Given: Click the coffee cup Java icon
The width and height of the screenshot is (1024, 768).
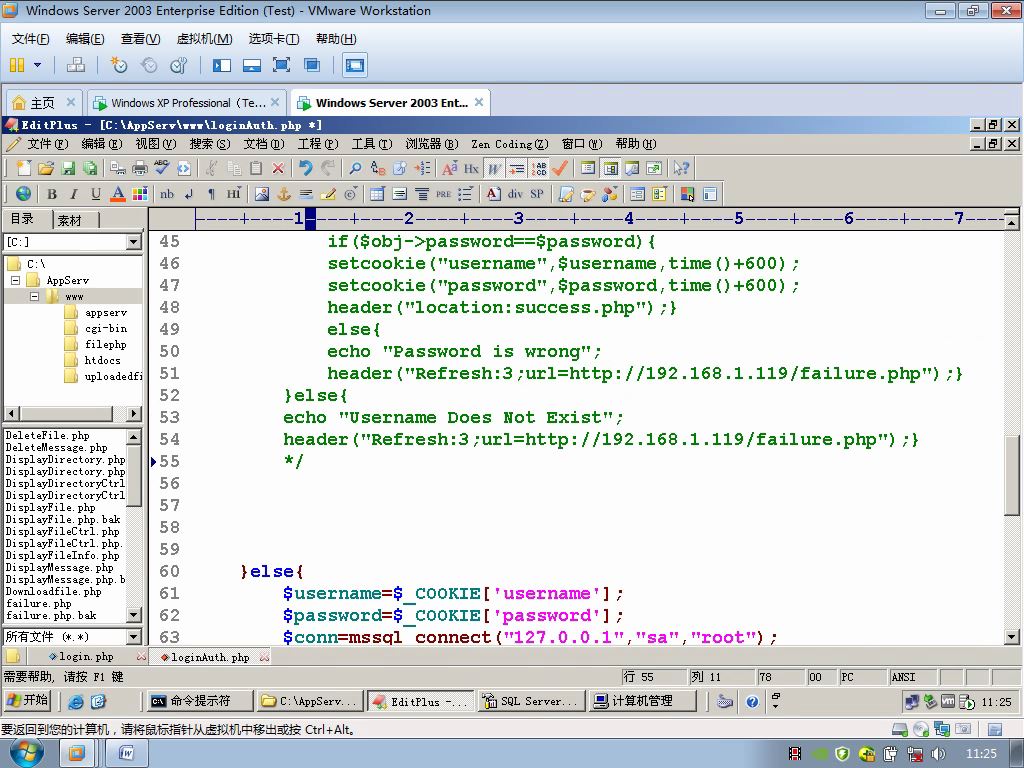Looking at the screenshot, I should click(588, 193).
